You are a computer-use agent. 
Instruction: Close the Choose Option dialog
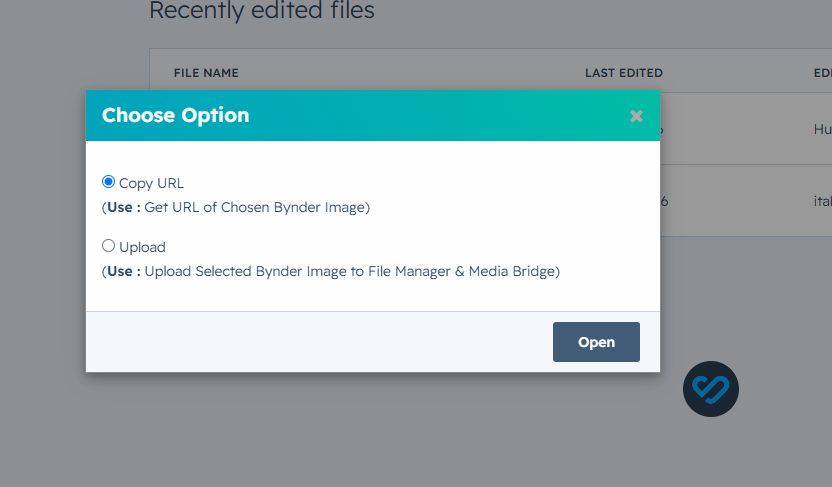pos(636,116)
